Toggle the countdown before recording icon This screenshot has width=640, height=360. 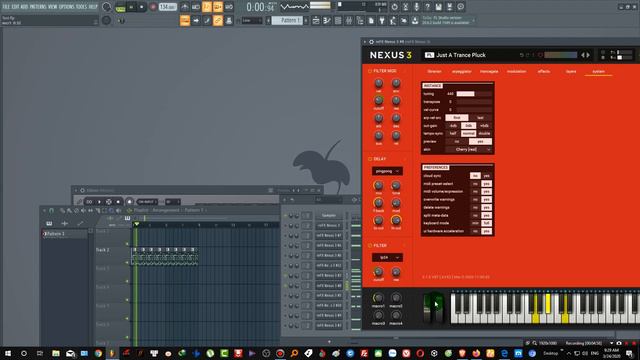[207, 7]
